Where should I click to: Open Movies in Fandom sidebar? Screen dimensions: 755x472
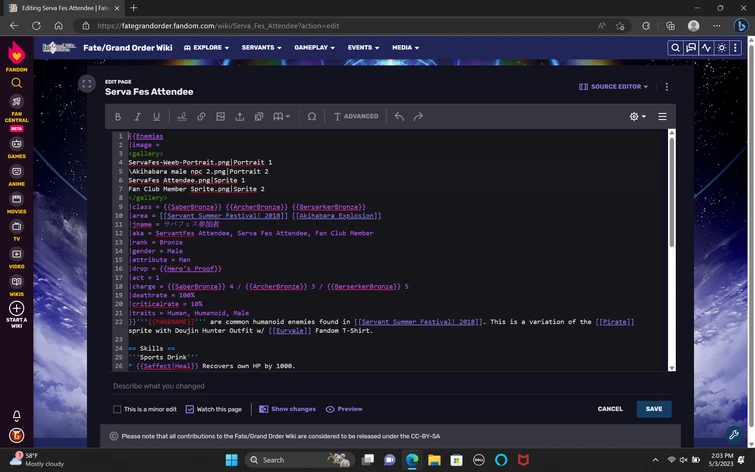(16, 203)
